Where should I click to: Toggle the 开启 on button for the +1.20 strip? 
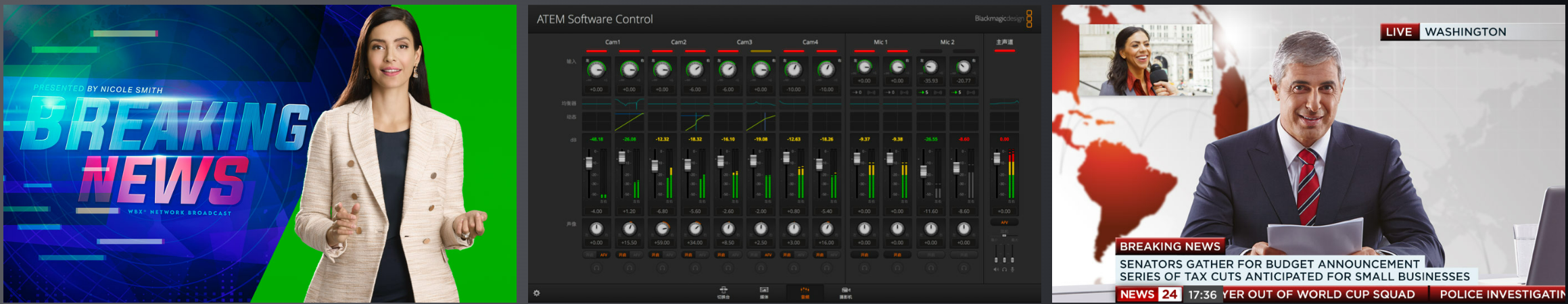click(622, 255)
